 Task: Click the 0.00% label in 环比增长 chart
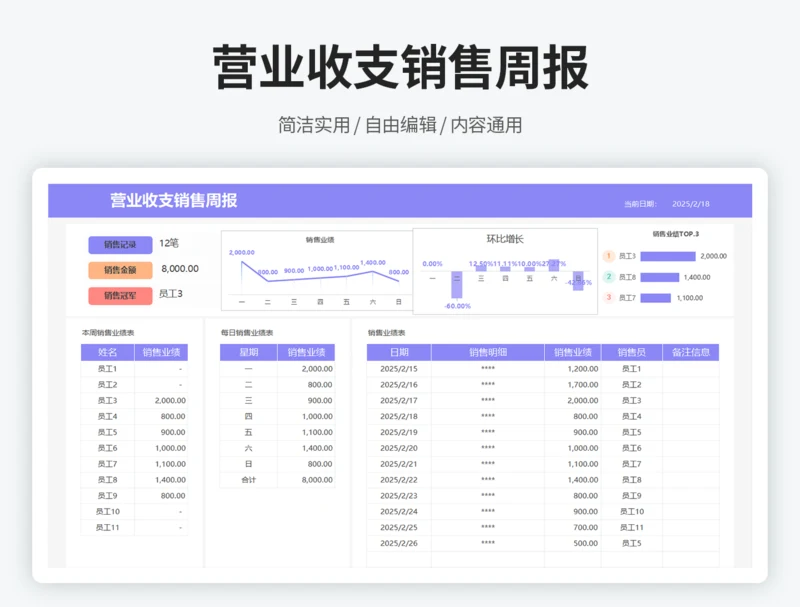[x=432, y=264]
